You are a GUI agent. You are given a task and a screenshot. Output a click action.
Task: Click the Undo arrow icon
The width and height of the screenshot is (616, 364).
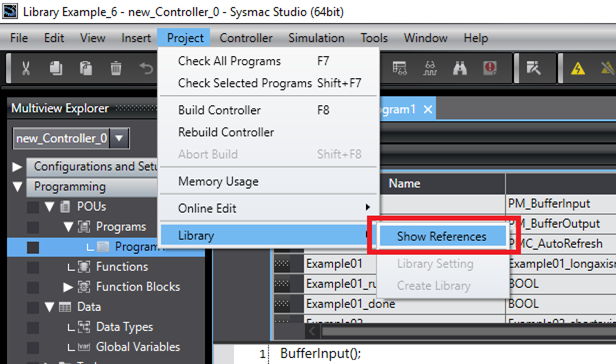click(146, 68)
